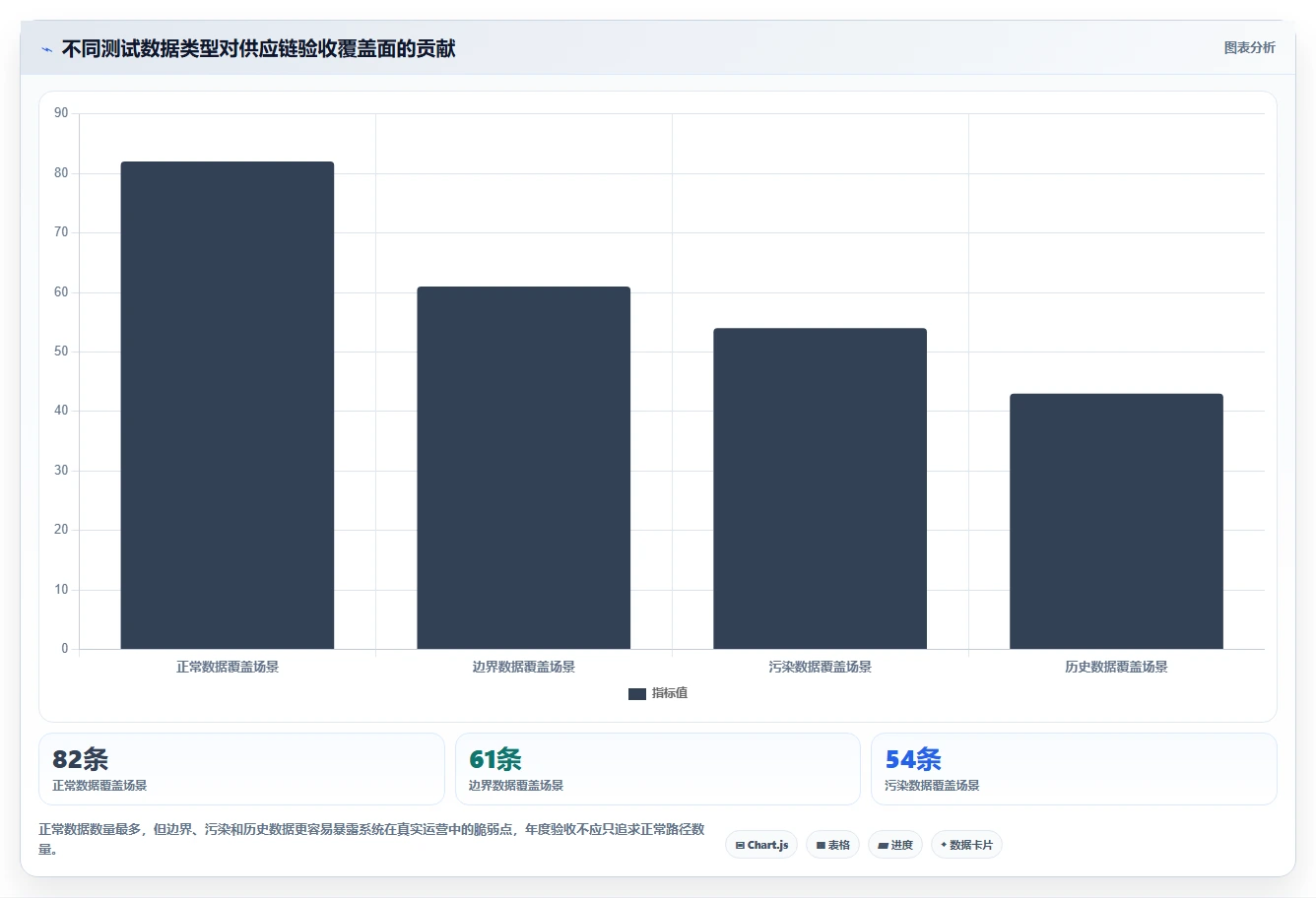Click the lightning icon beside the chart title

pyautogui.click(x=46, y=49)
